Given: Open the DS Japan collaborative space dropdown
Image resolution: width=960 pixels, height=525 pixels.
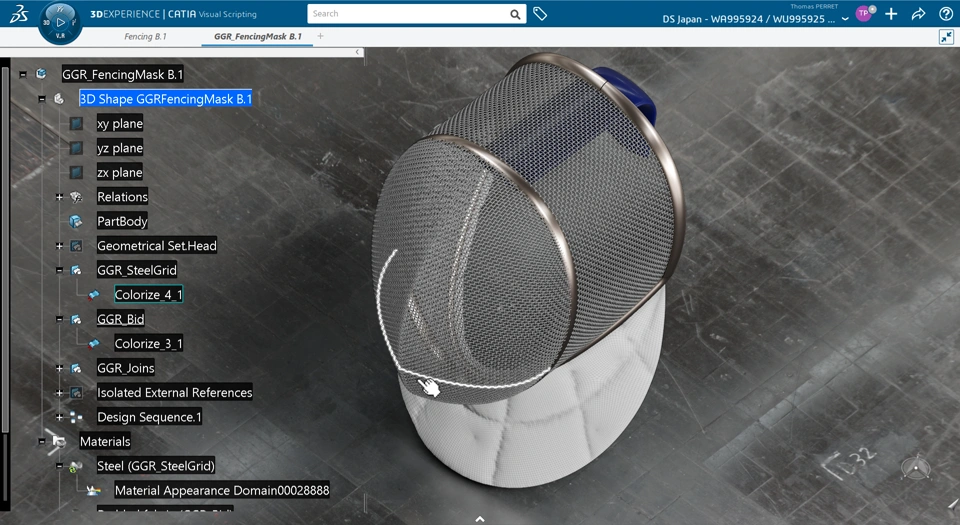Looking at the screenshot, I should (845, 19).
